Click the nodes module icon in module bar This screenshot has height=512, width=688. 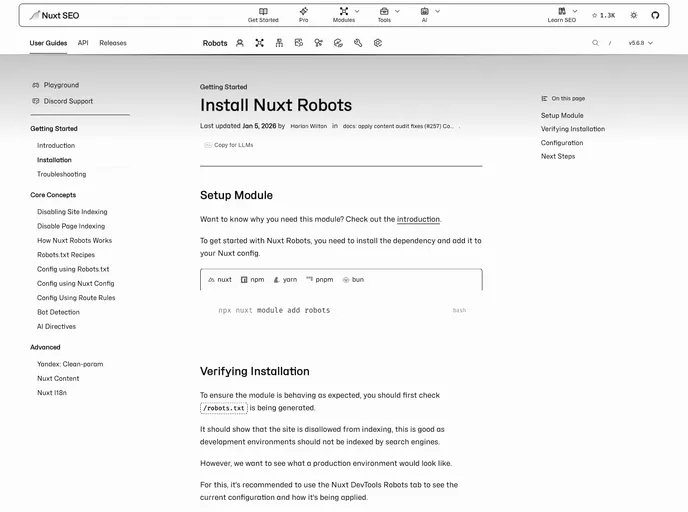pos(260,43)
